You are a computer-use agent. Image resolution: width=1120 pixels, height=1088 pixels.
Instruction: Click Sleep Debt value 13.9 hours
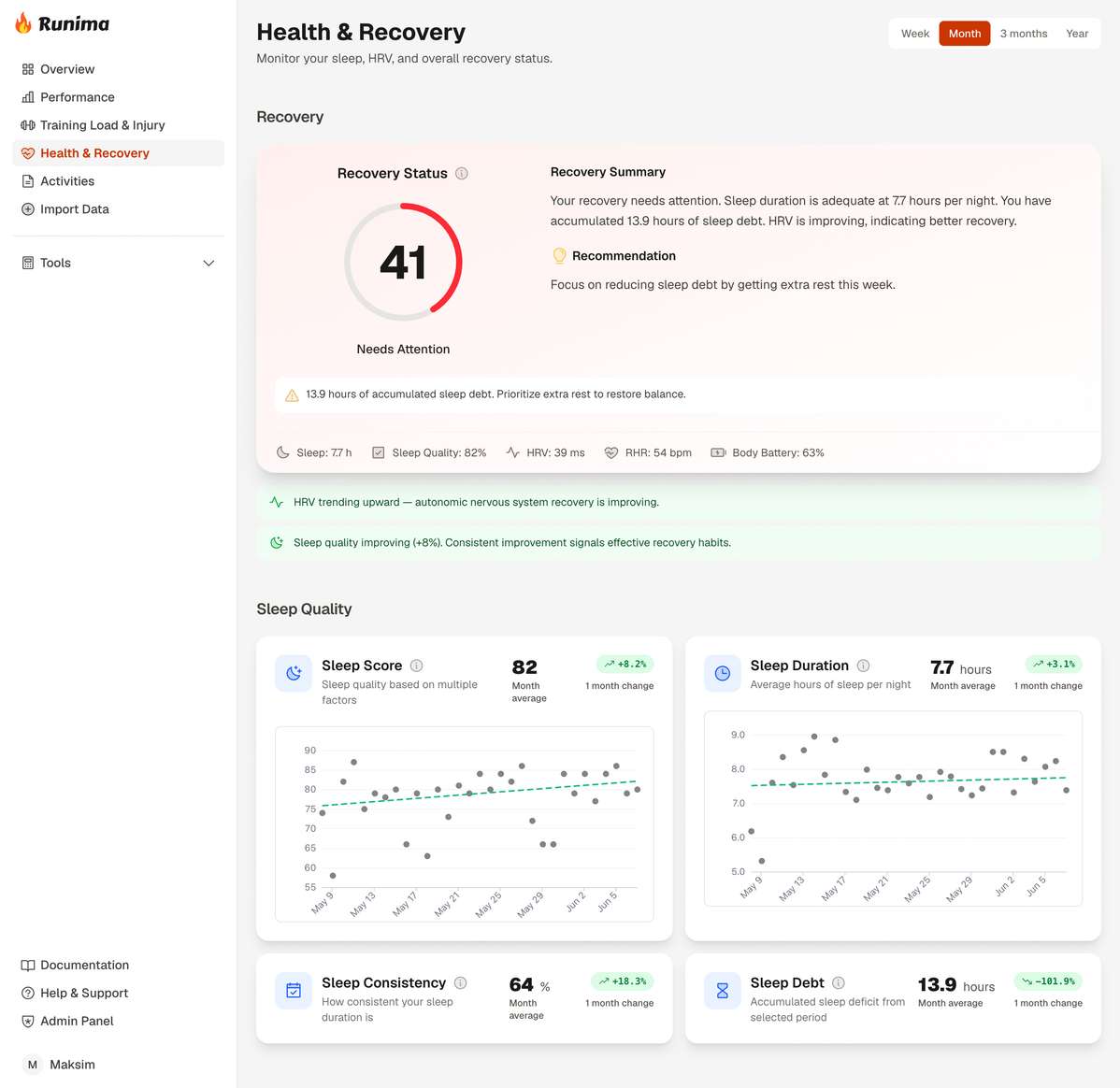(955, 985)
